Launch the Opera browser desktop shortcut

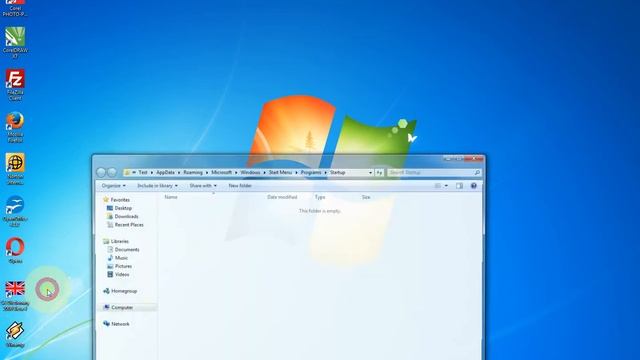[x=15, y=250]
